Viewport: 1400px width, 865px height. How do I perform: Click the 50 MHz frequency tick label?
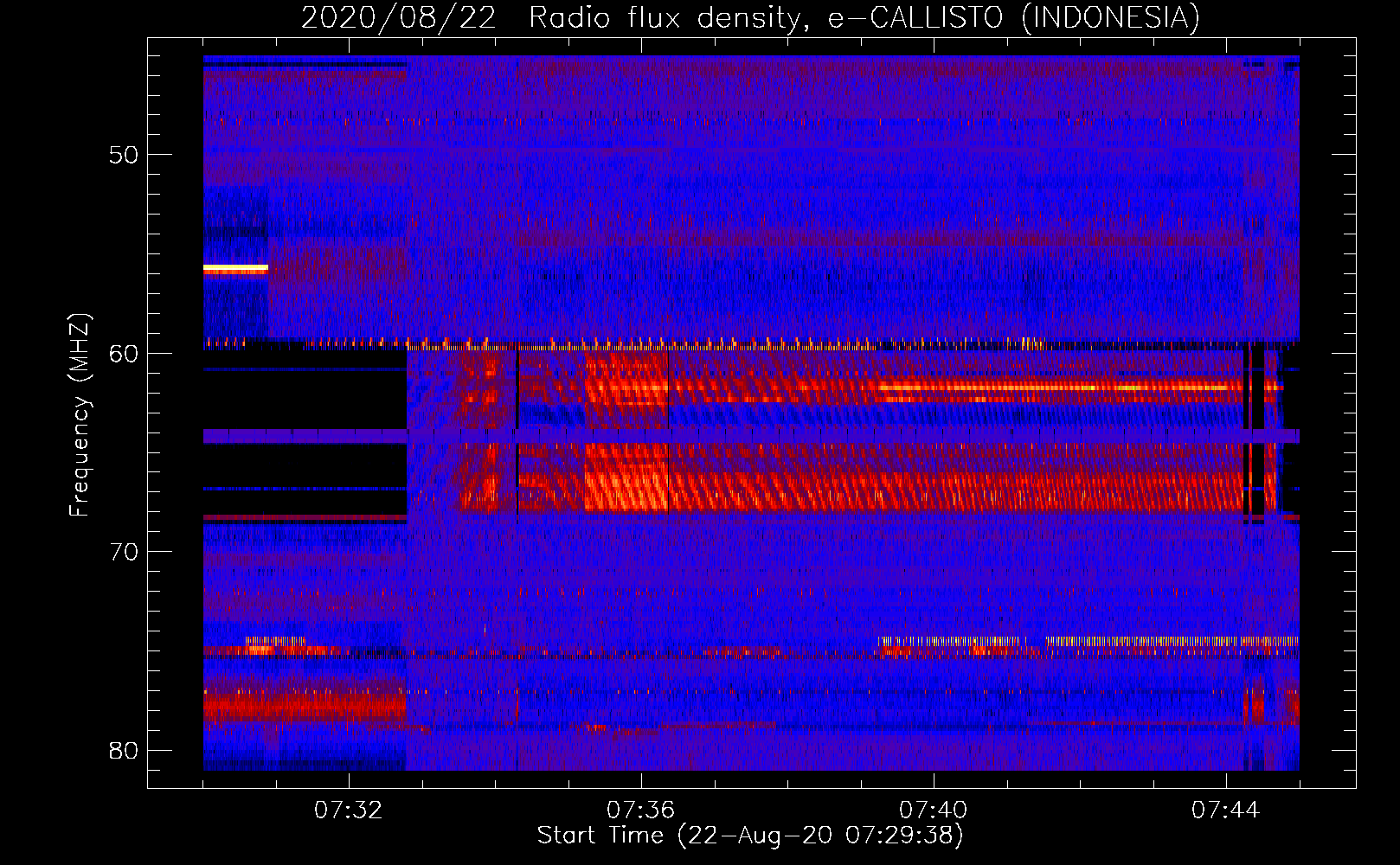point(124,155)
